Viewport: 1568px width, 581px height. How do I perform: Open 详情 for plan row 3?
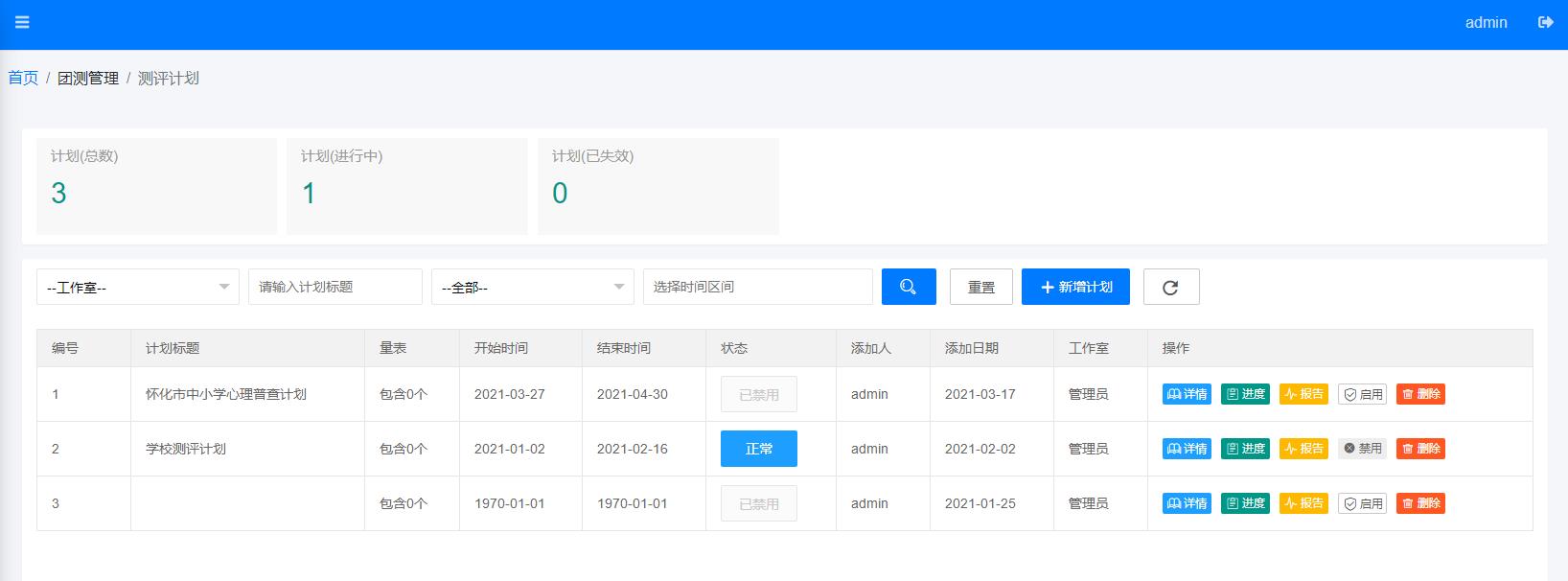(1187, 503)
